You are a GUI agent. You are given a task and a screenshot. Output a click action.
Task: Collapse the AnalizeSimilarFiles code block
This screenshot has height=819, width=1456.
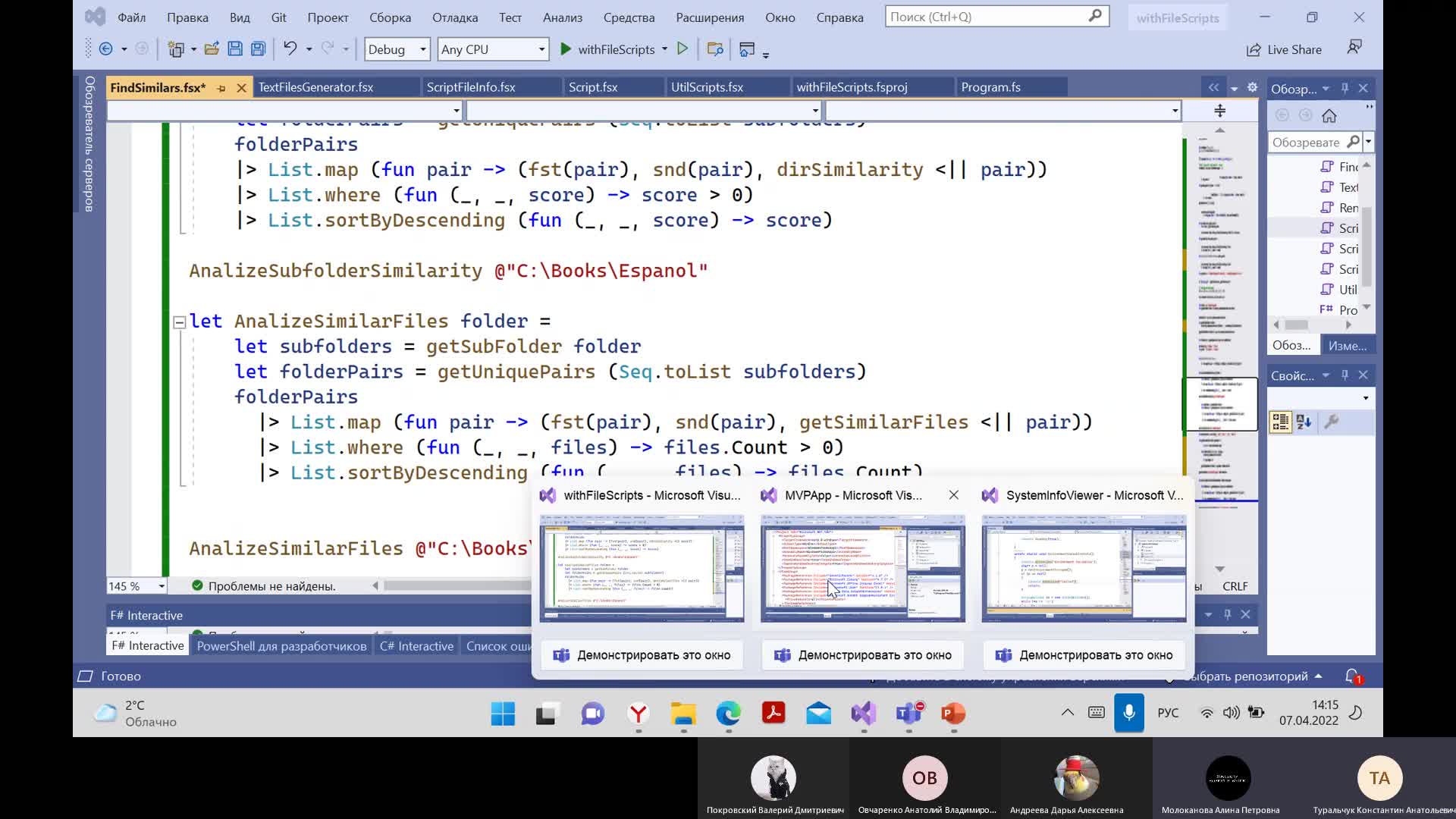coord(180,322)
